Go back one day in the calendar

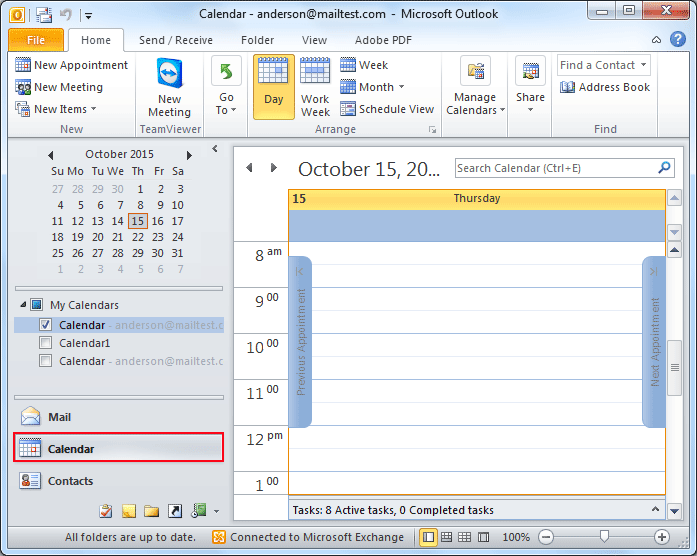(249, 168)
